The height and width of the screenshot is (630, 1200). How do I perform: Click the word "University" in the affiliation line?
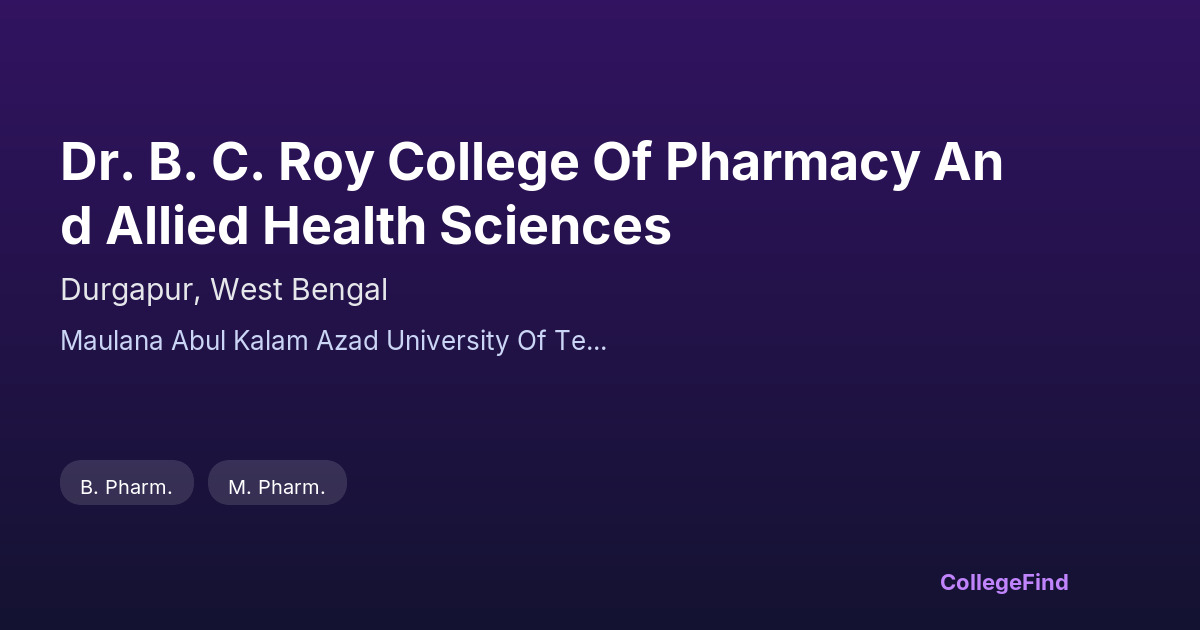pos(447,341)
